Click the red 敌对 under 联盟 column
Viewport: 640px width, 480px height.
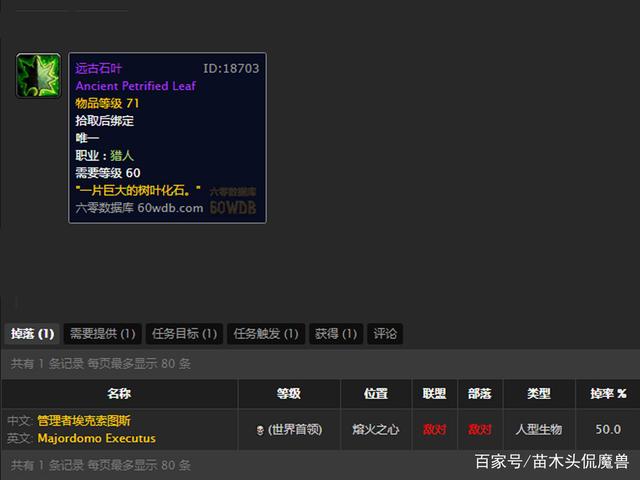434,430
